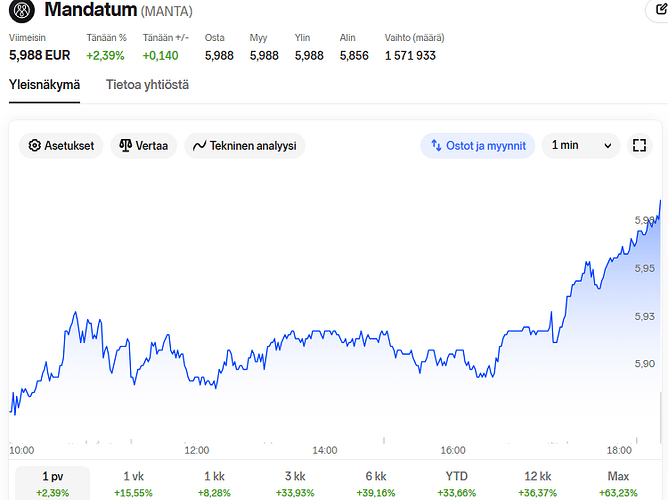This screenshot has width=668, height=500.
Task: Open Tekninen analyysi tools
Action: tap(245, 146)
